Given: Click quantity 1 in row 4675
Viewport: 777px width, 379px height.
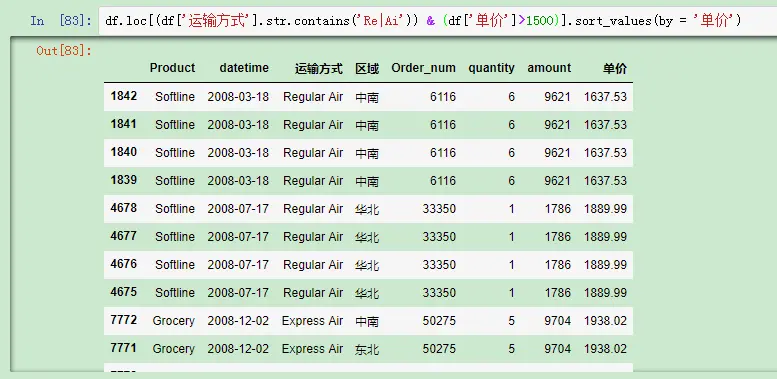Looking at the screenshot, I should 511,293.
